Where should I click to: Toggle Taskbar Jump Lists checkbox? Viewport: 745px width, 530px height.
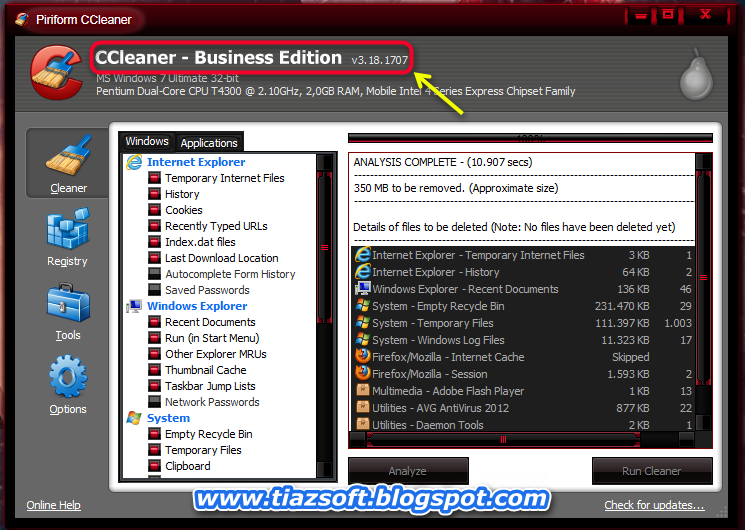154,386
